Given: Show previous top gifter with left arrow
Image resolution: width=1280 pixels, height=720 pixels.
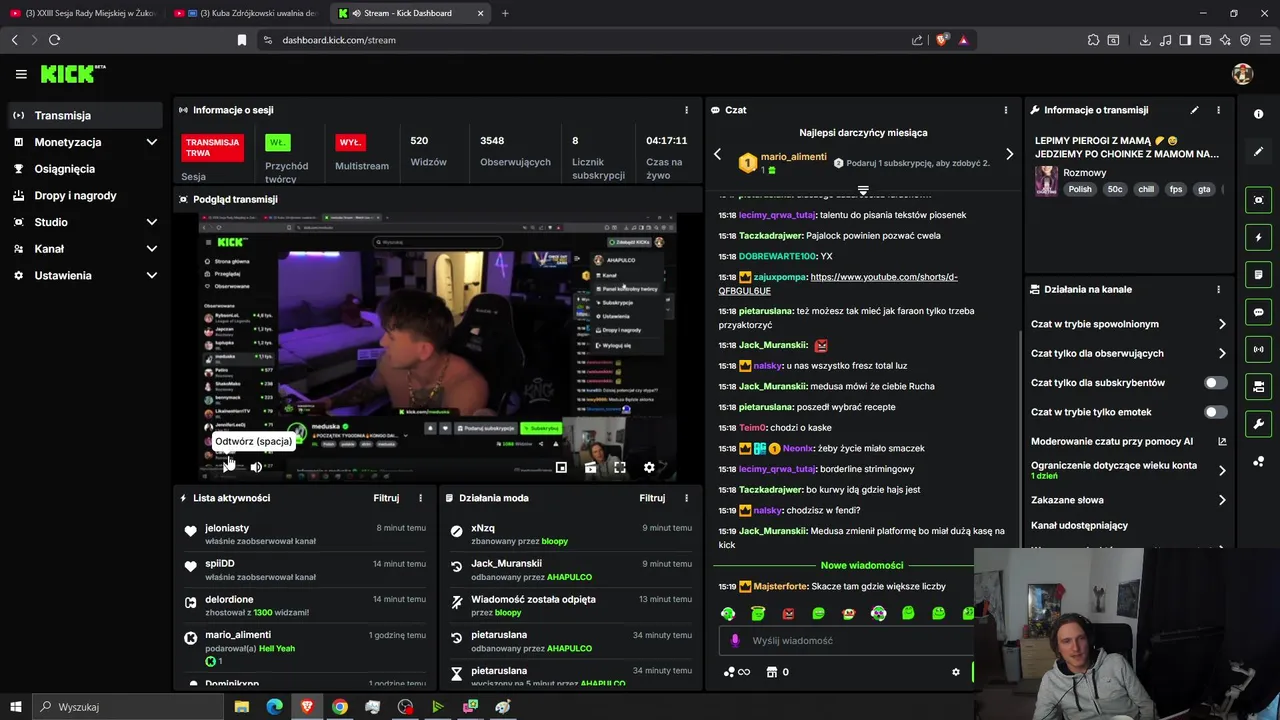Looking at the screenshot, I should pyautogui.click(x=717, y=154).
